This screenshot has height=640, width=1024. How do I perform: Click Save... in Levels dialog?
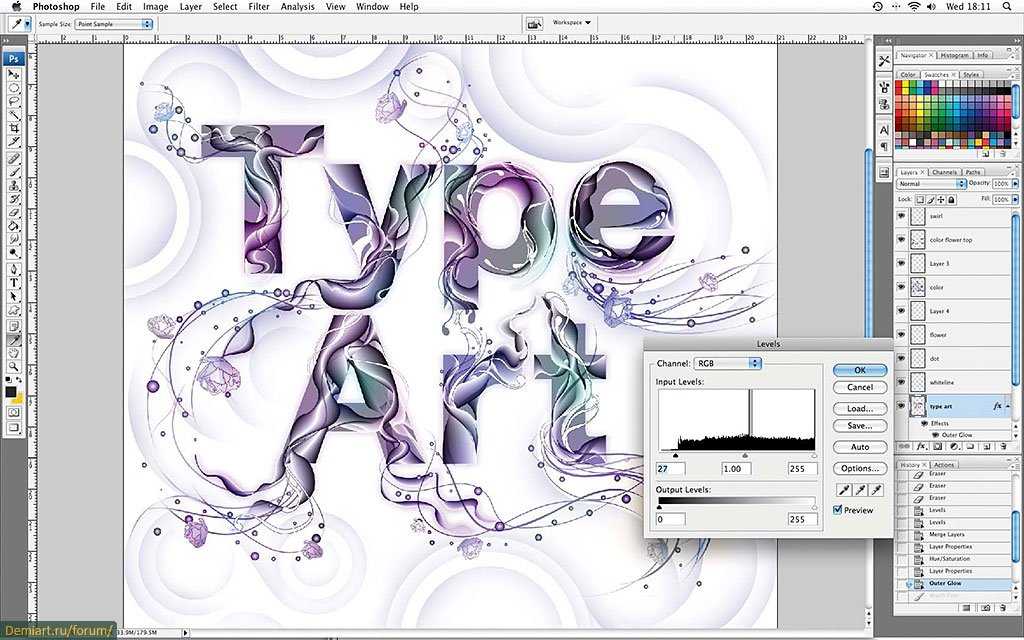[860, 426]
